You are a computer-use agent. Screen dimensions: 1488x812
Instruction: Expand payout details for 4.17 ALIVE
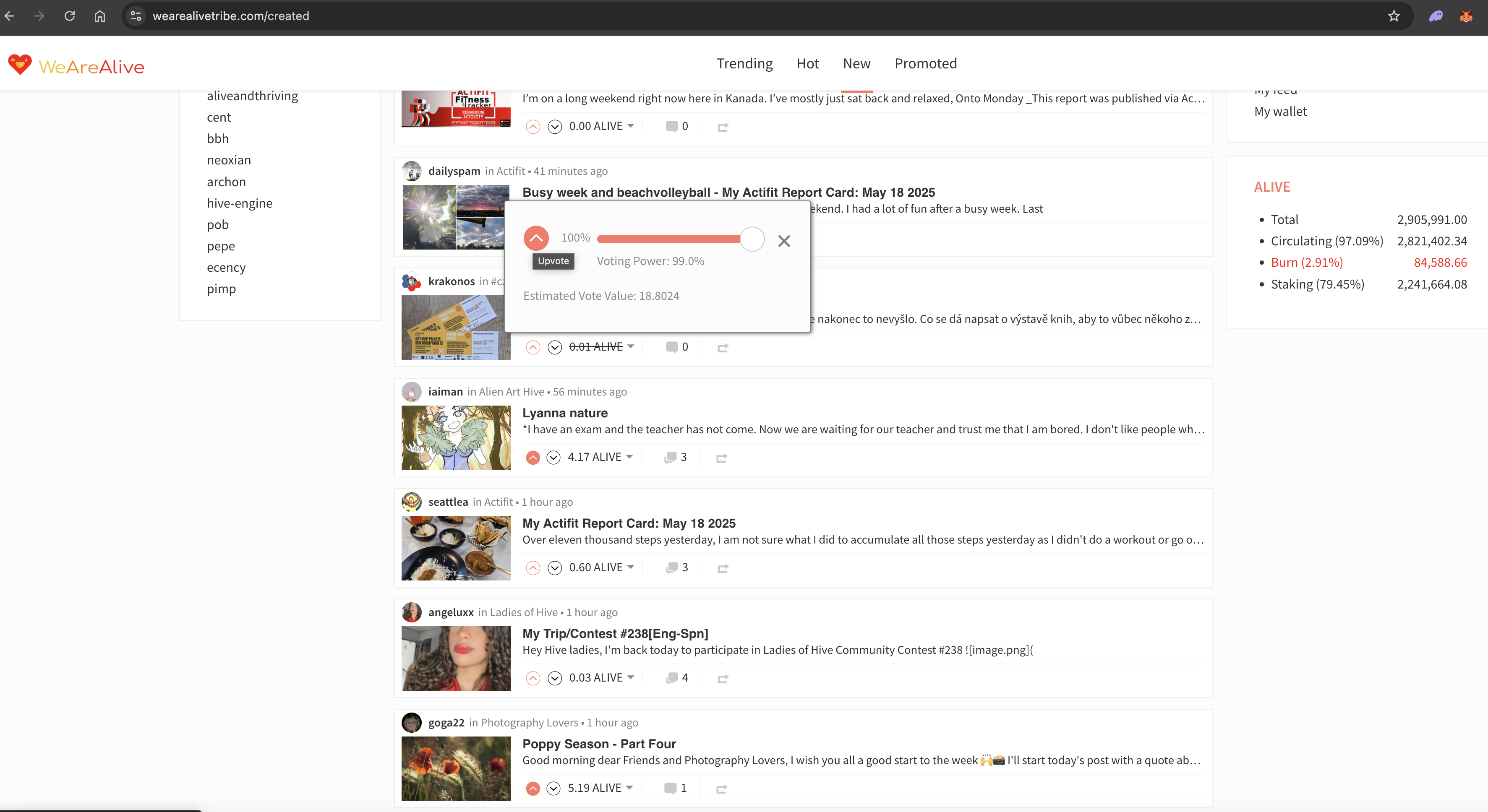tap(629, 457)
